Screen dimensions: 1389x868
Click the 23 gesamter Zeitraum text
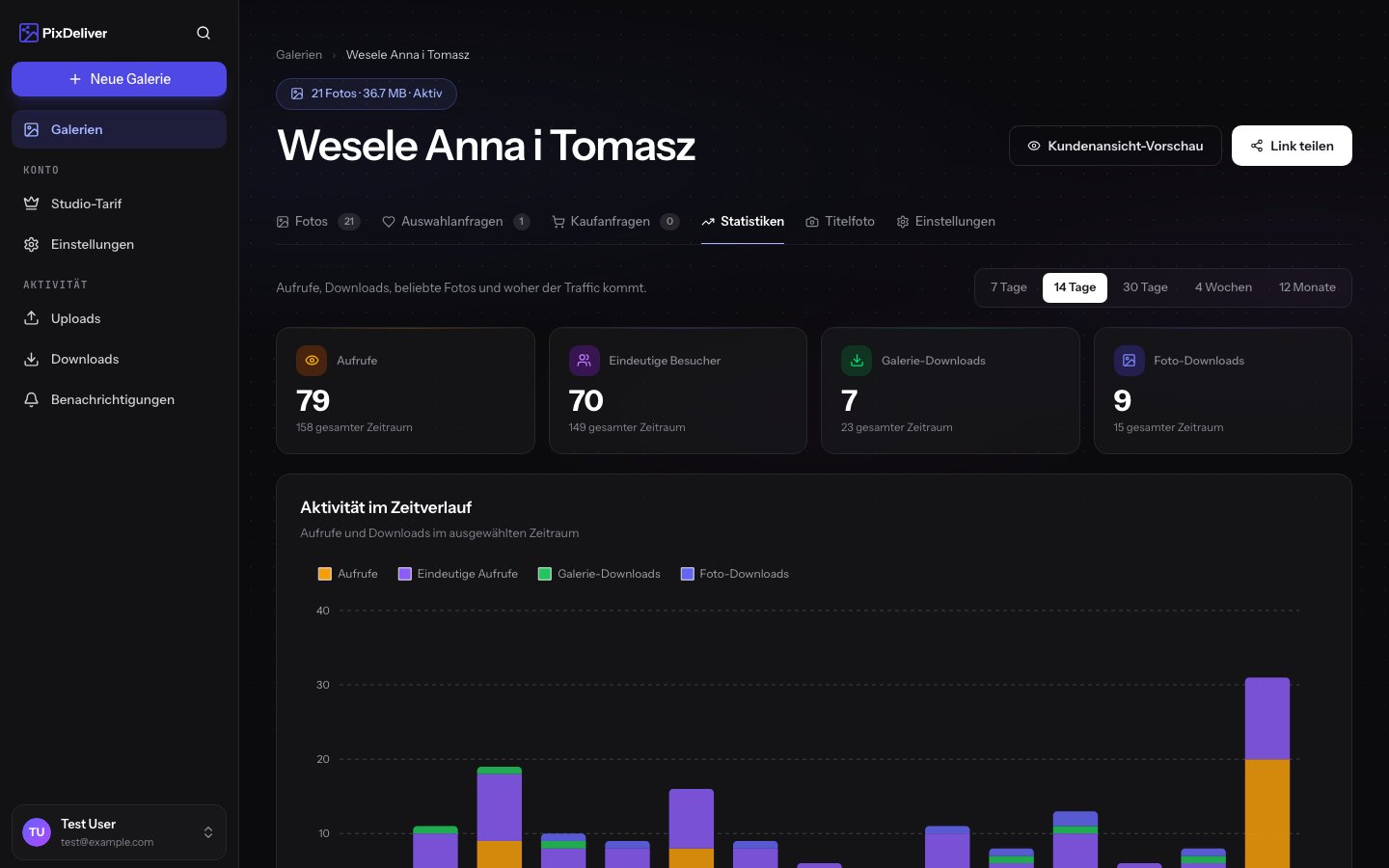coord(897,427)
